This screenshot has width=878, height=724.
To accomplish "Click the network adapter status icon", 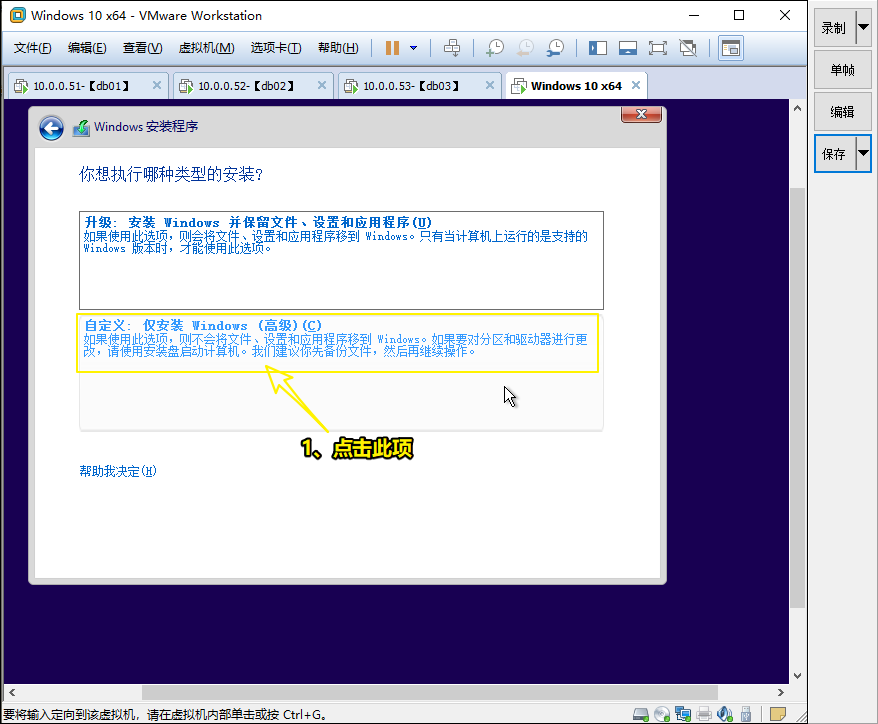I will (x=683, y=714).
